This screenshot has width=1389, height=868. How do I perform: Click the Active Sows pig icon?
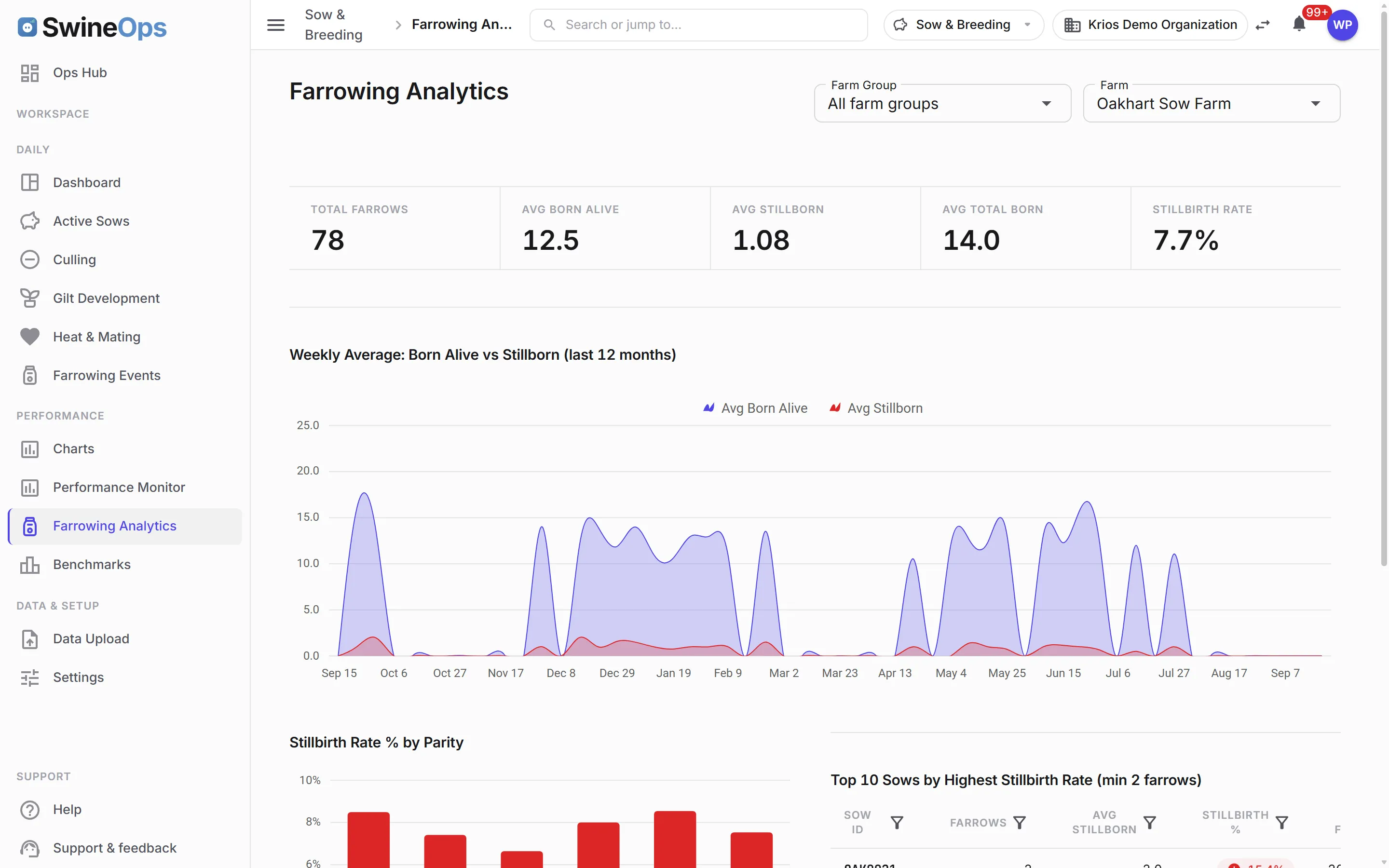30,221
